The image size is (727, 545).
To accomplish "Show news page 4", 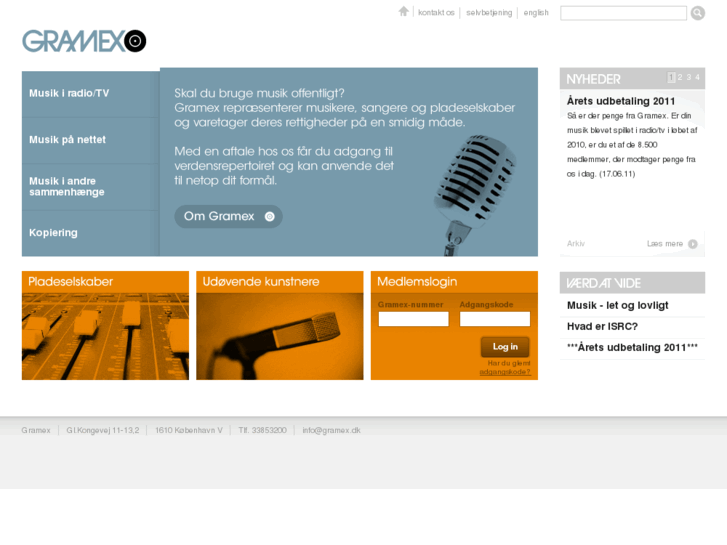I will 697,77.
